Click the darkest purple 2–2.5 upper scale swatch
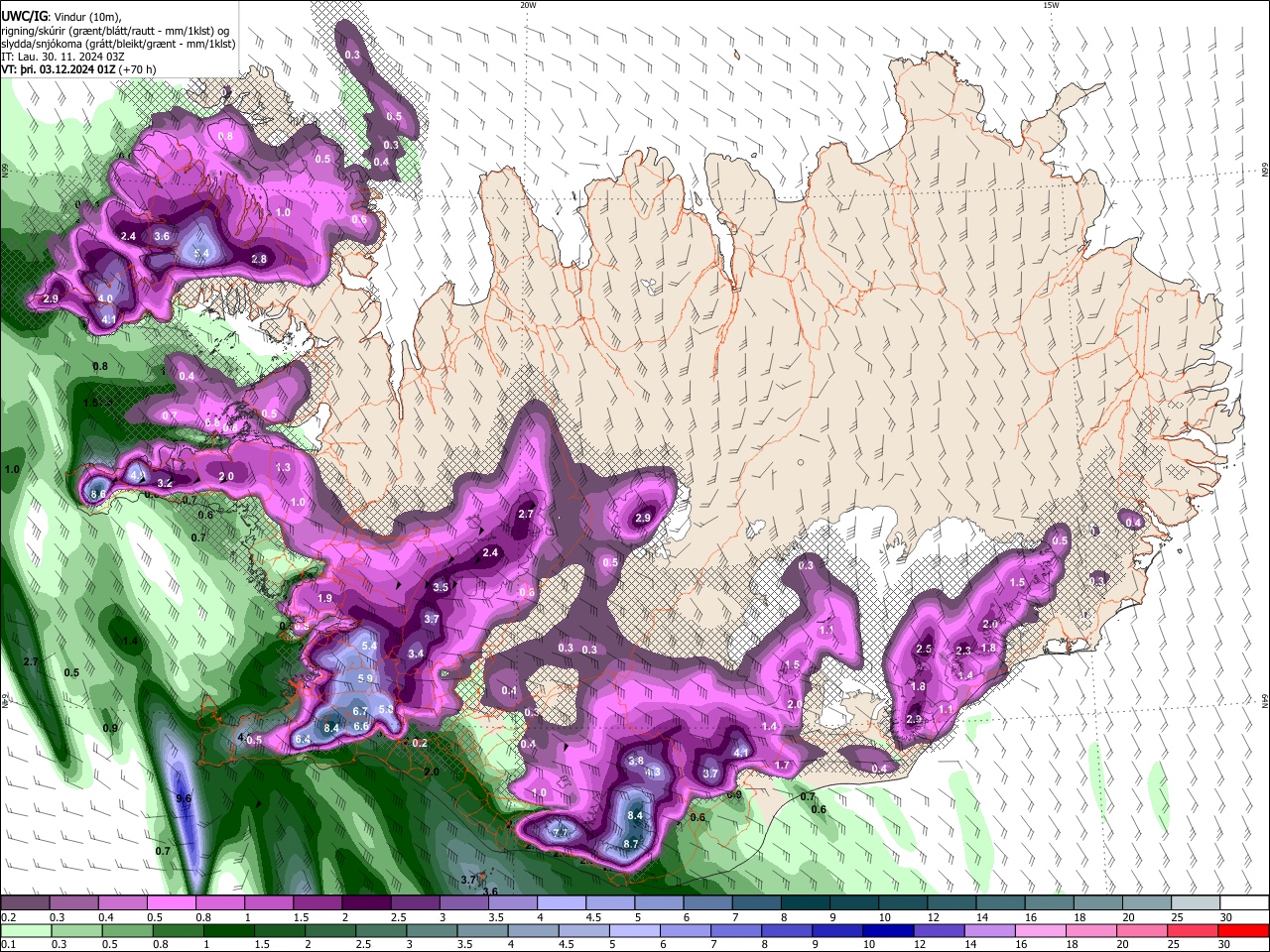Viewport: 1270px width, 952px height. 365,902
